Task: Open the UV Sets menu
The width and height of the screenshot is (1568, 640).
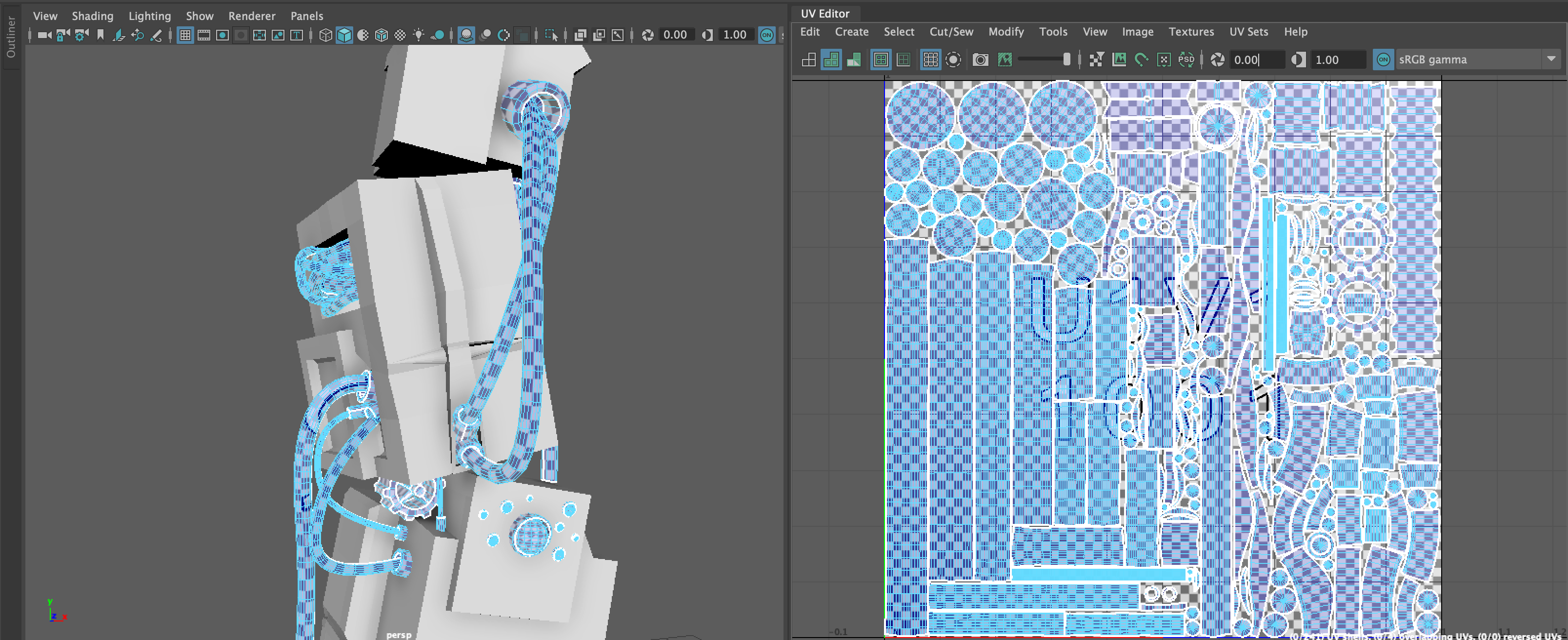Action: click(x=1248, y=32)
